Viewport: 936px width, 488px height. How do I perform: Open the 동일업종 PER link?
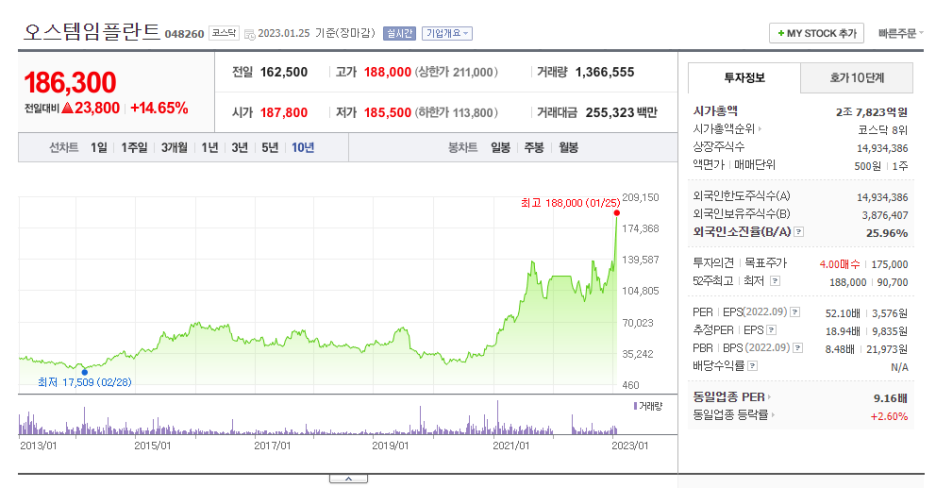(x=731, y=397)
